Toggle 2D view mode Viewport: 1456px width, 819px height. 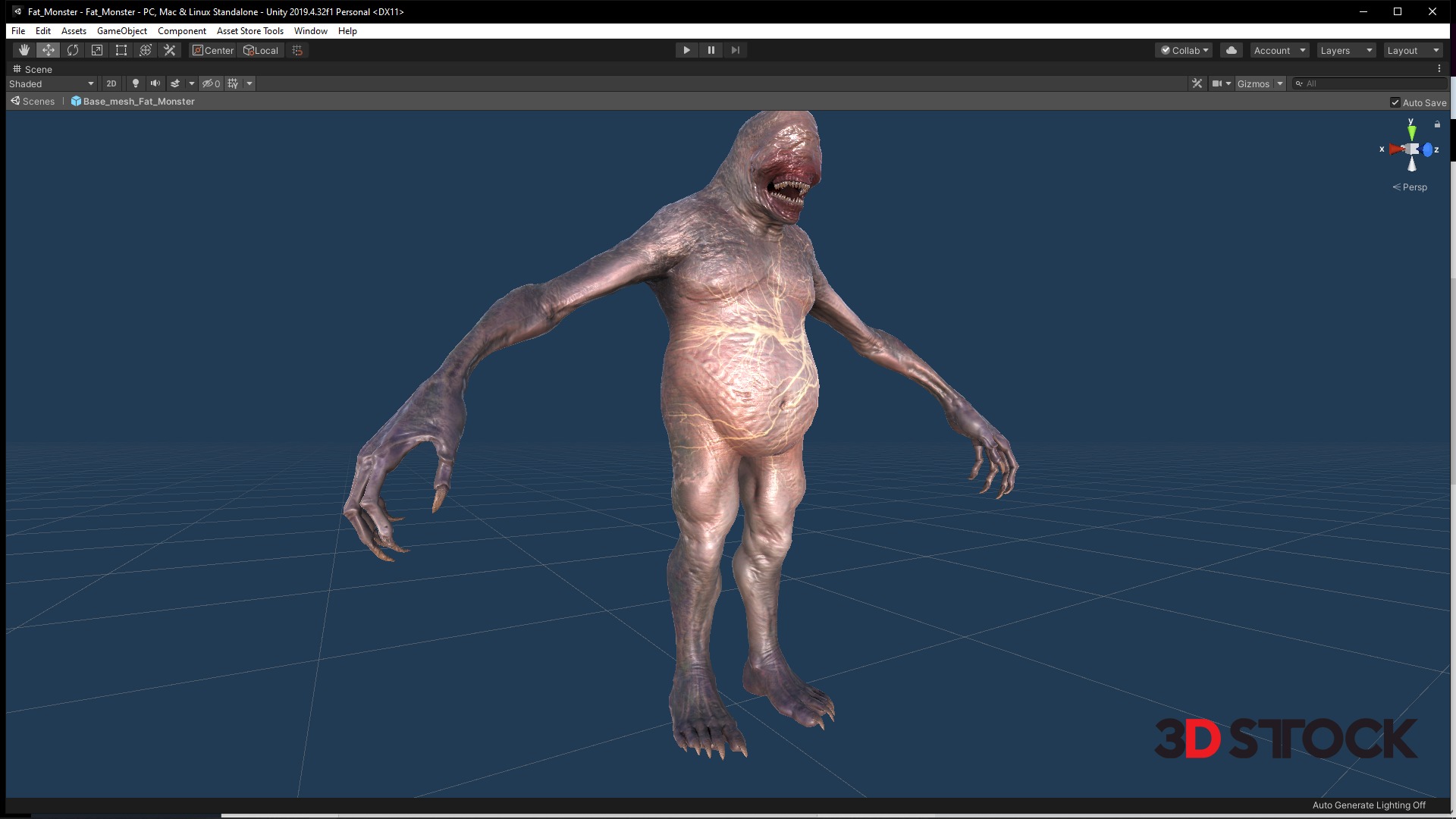pyautogui.click(x=111, y=83)
